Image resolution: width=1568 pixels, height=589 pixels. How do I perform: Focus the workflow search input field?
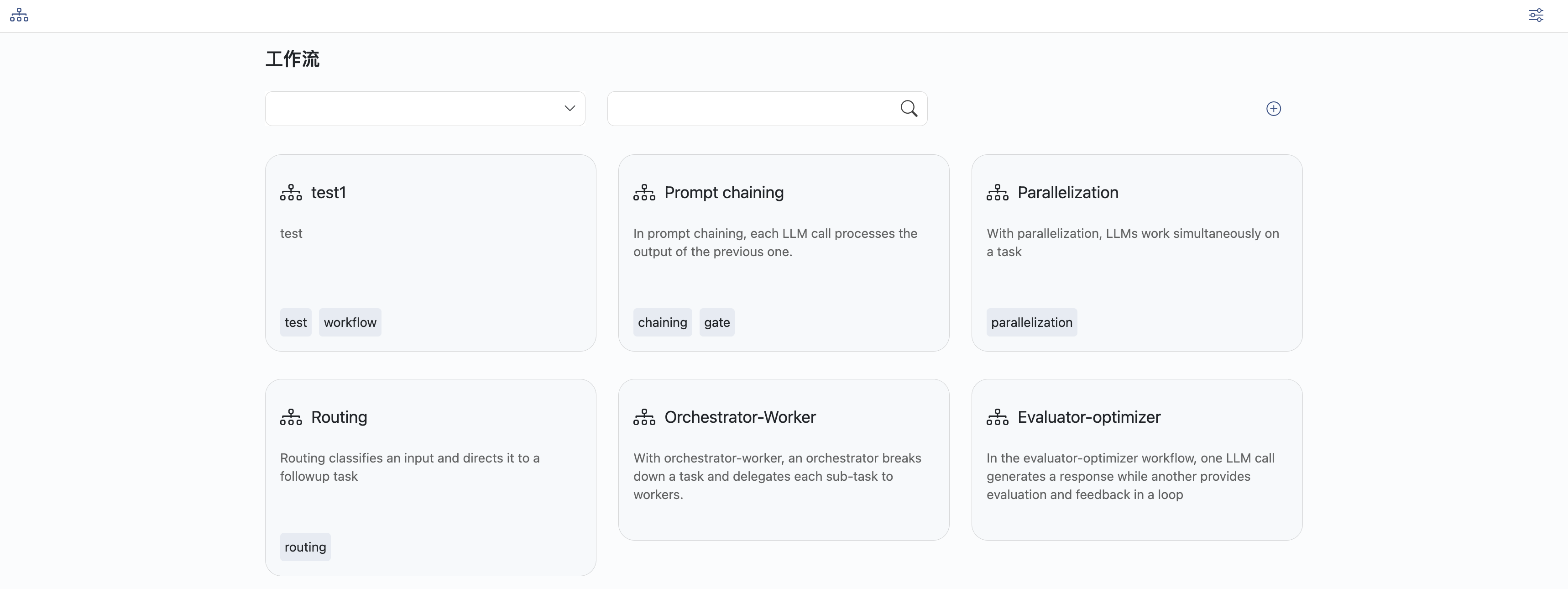(752, 108)
